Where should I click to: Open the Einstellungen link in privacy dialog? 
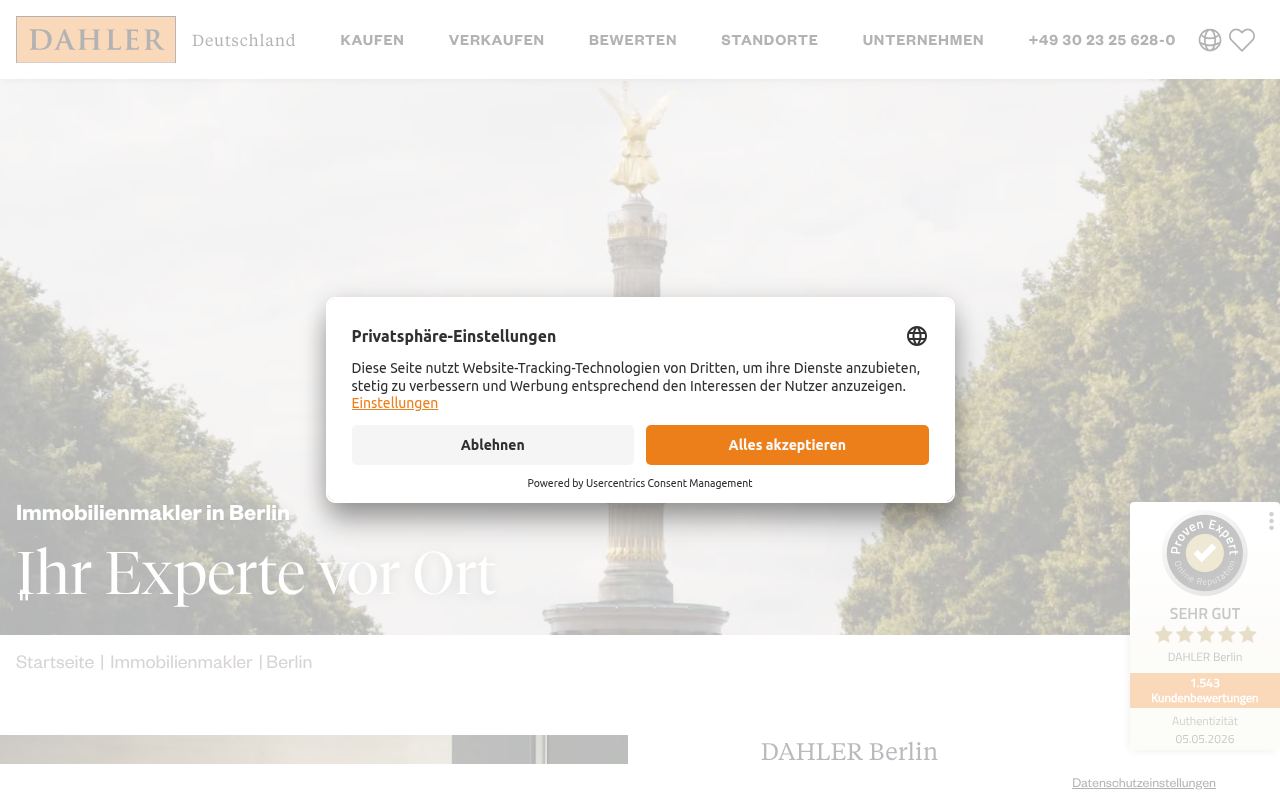point(395,403)
